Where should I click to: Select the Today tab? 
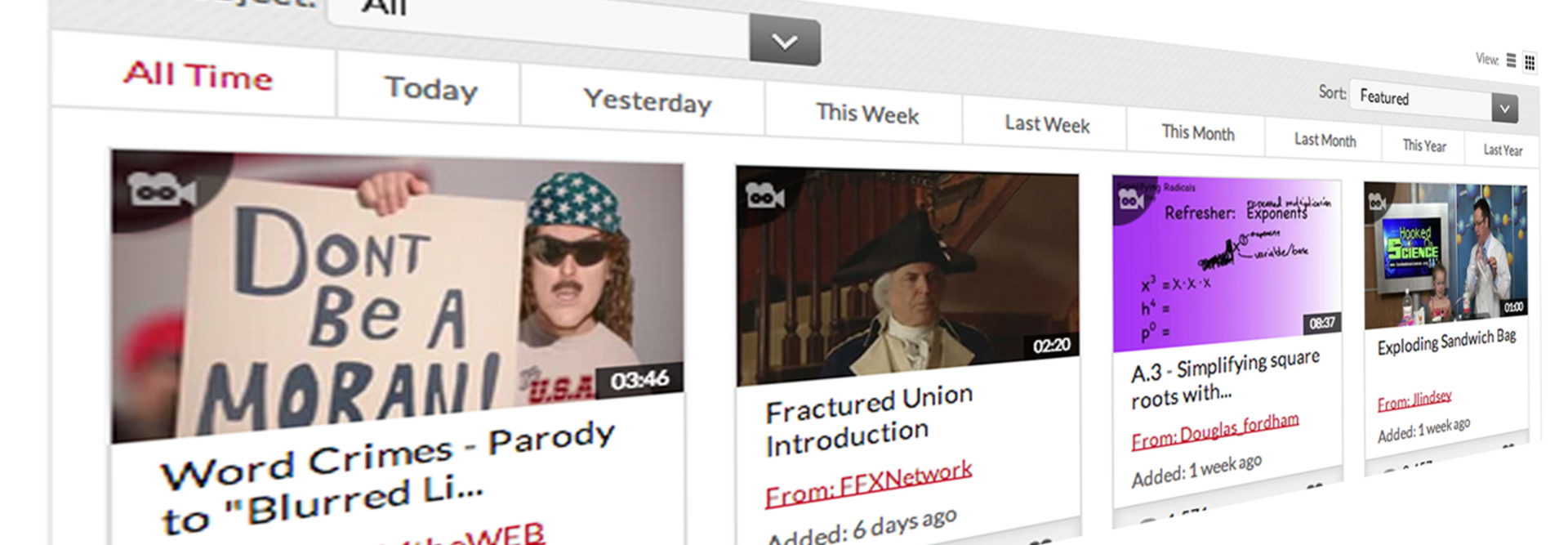tap(430, 88)
